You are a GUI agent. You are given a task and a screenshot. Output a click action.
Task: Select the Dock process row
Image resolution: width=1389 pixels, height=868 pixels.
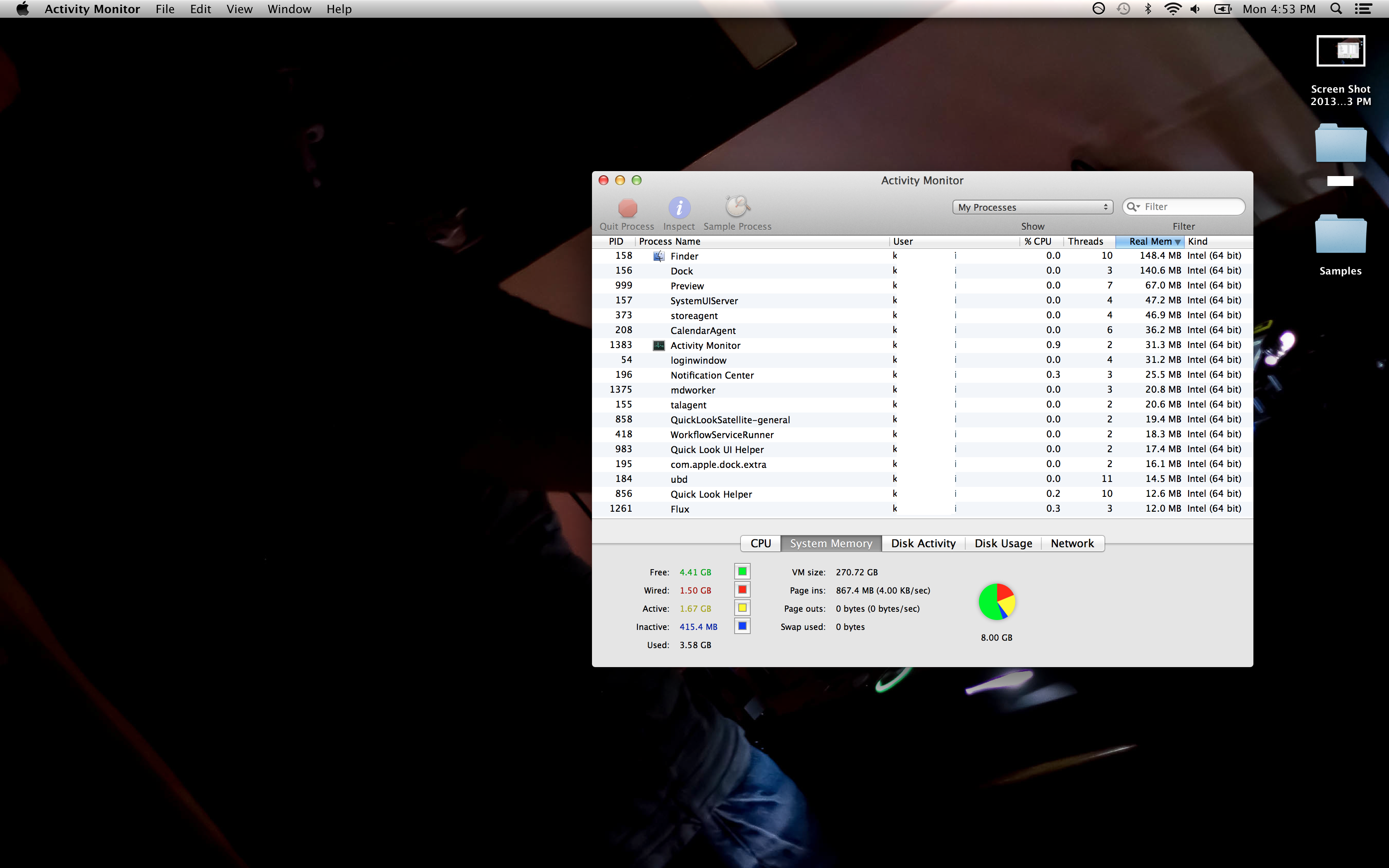click(922, 271)
